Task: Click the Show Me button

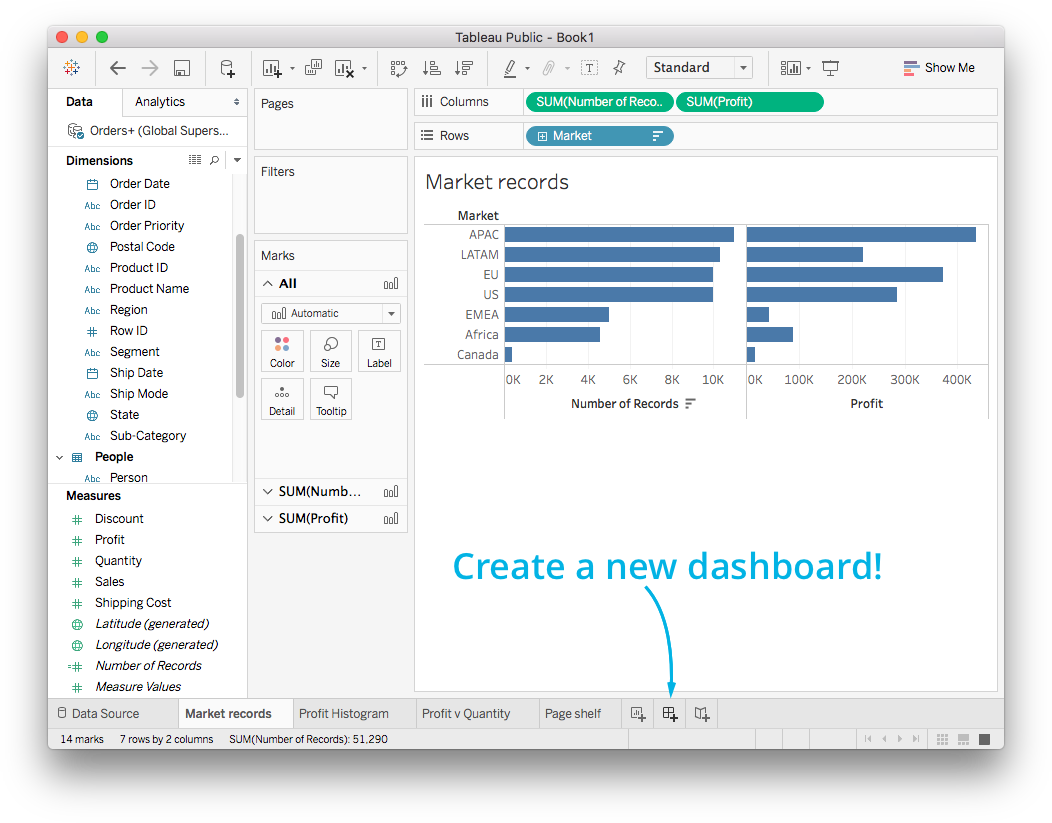Action: click(x=938, y=68)
